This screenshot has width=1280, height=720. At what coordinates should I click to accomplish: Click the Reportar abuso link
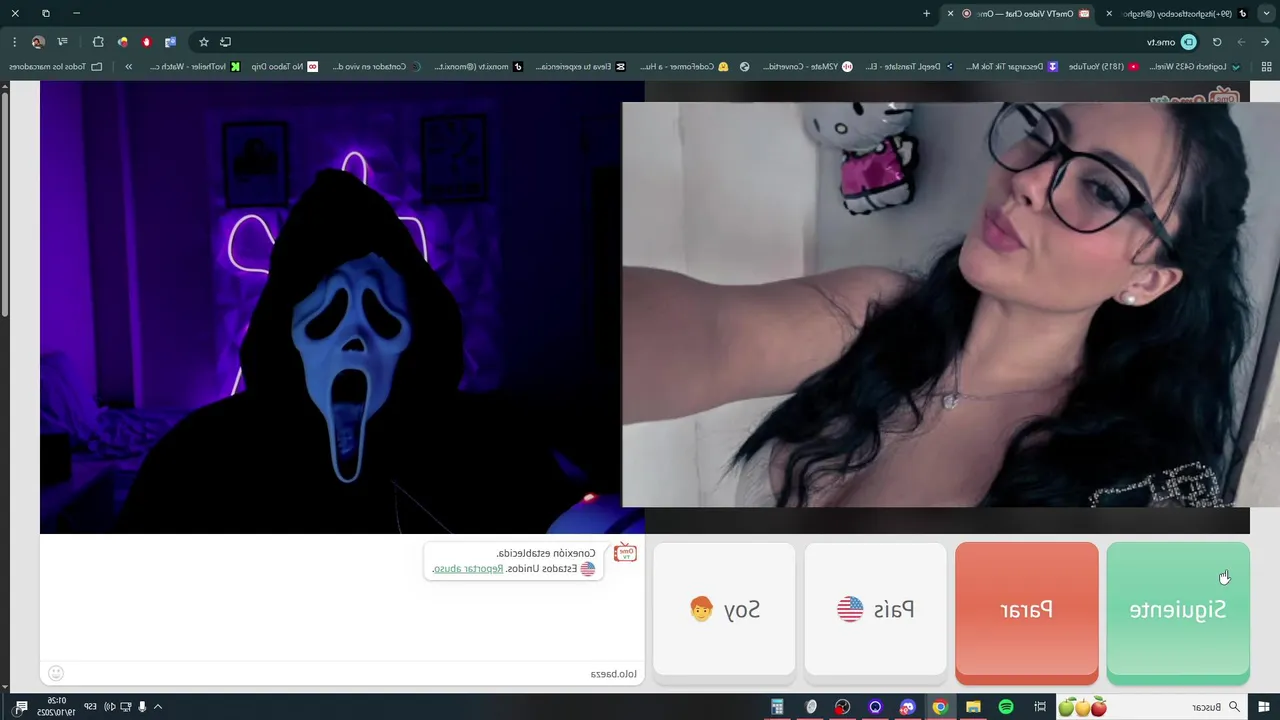pos(468,569)
